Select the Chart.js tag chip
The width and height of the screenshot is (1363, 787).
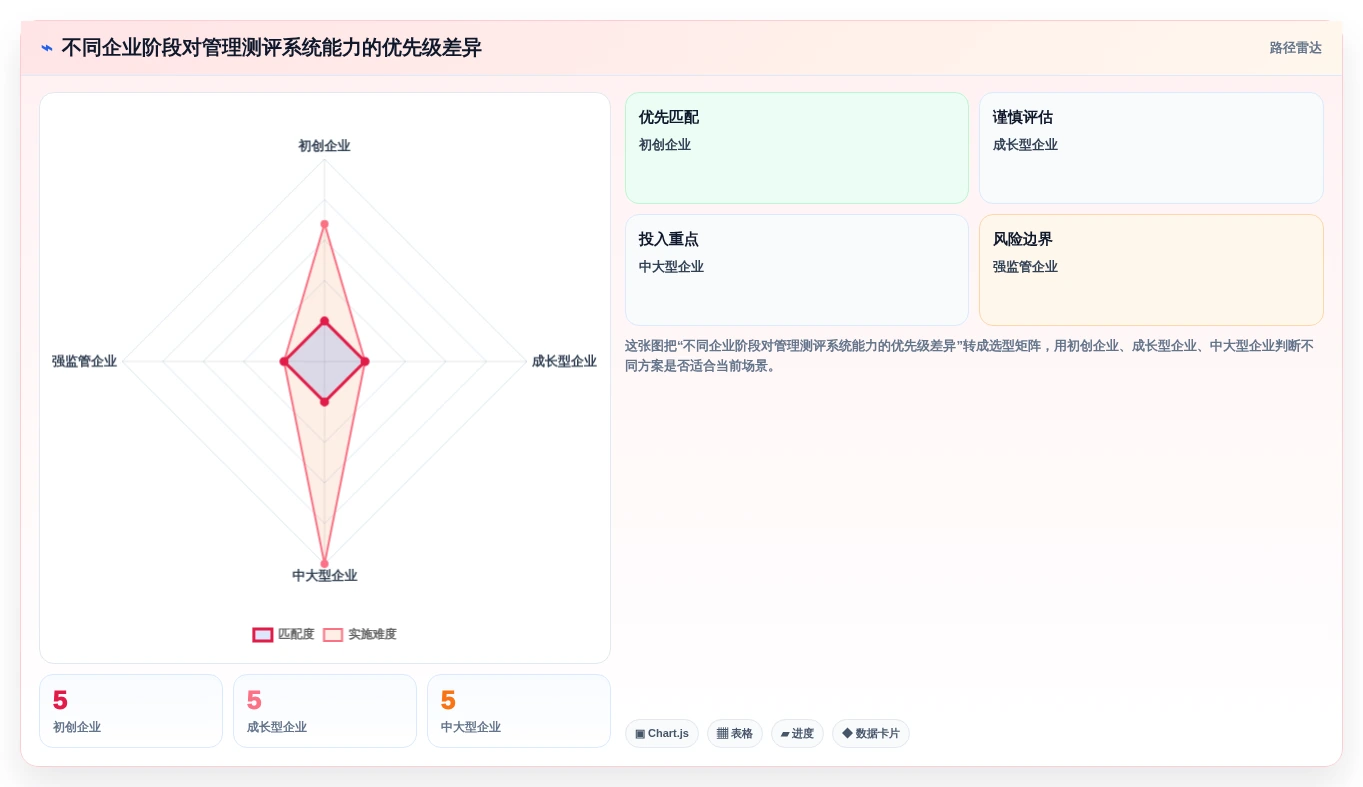coord(662,734)
